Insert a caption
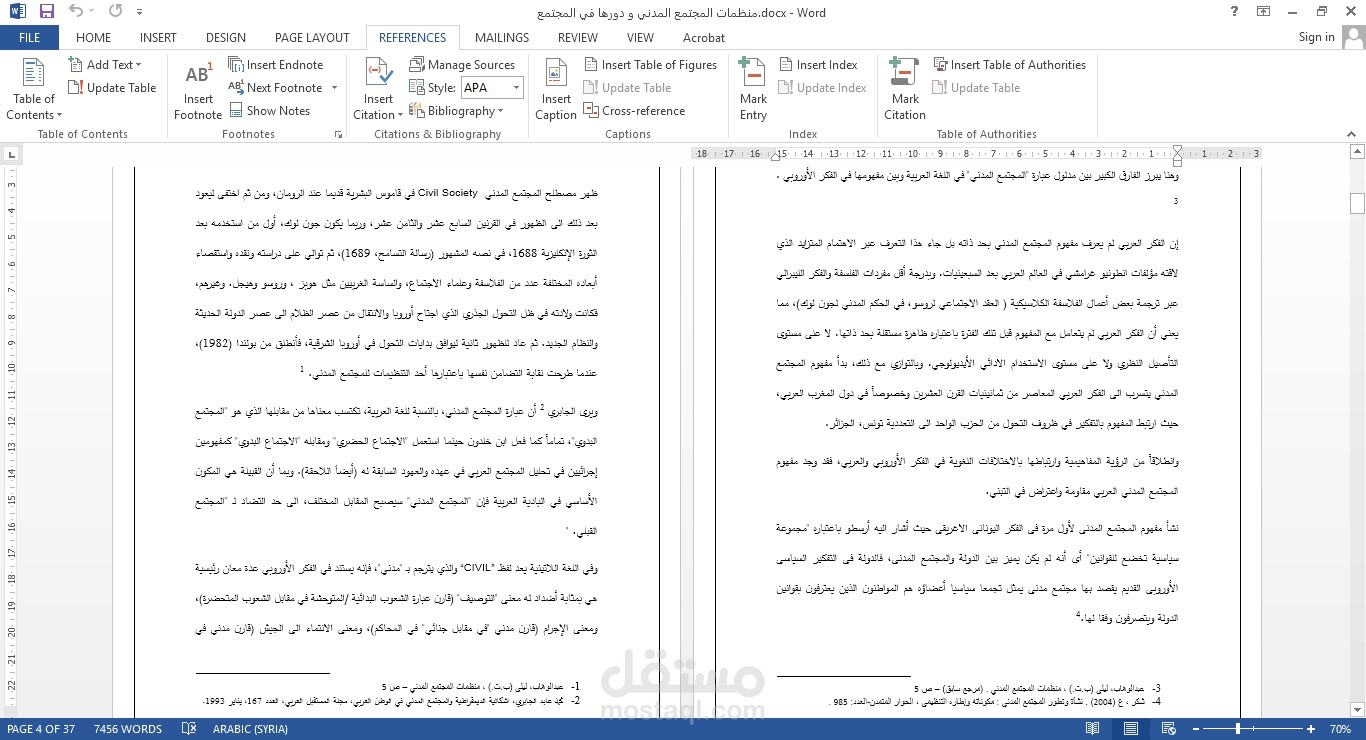The width and height of the screenshot is (1366, 740). [555, 90]
